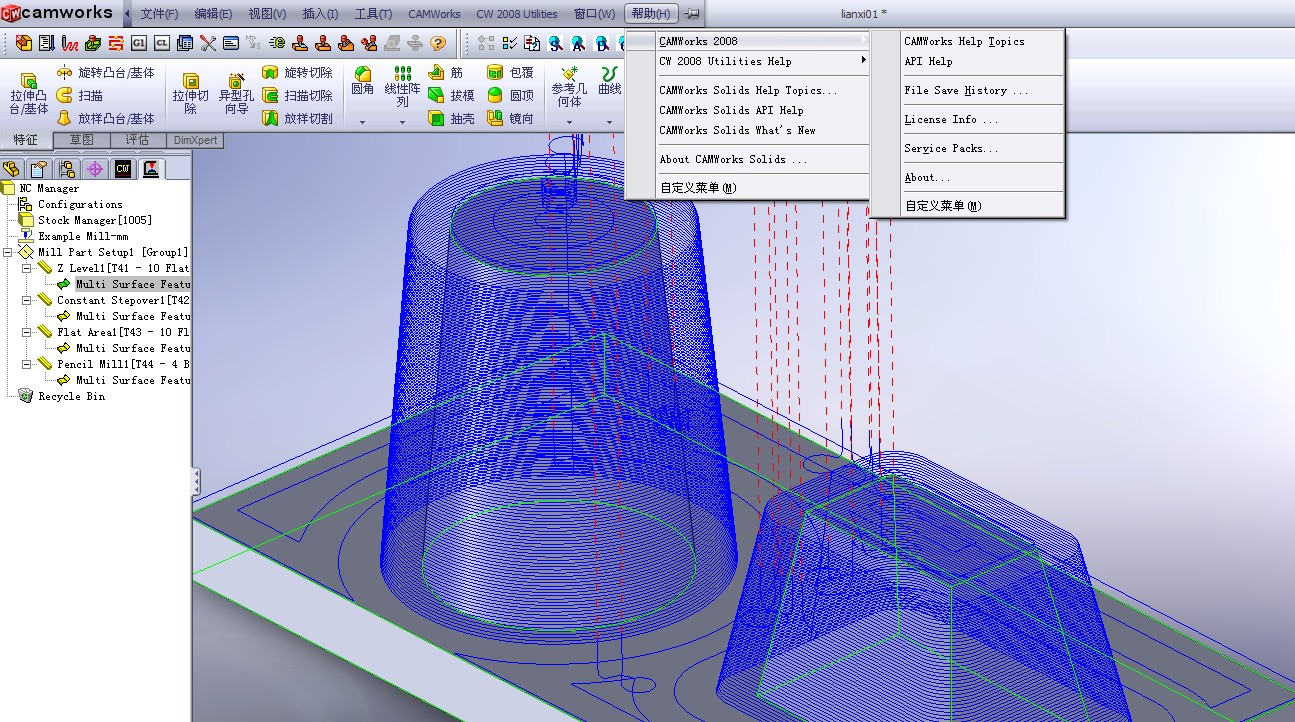Open CW 2008 Utilities Help submenu
1295x722 pixels.
click(747, 61)
